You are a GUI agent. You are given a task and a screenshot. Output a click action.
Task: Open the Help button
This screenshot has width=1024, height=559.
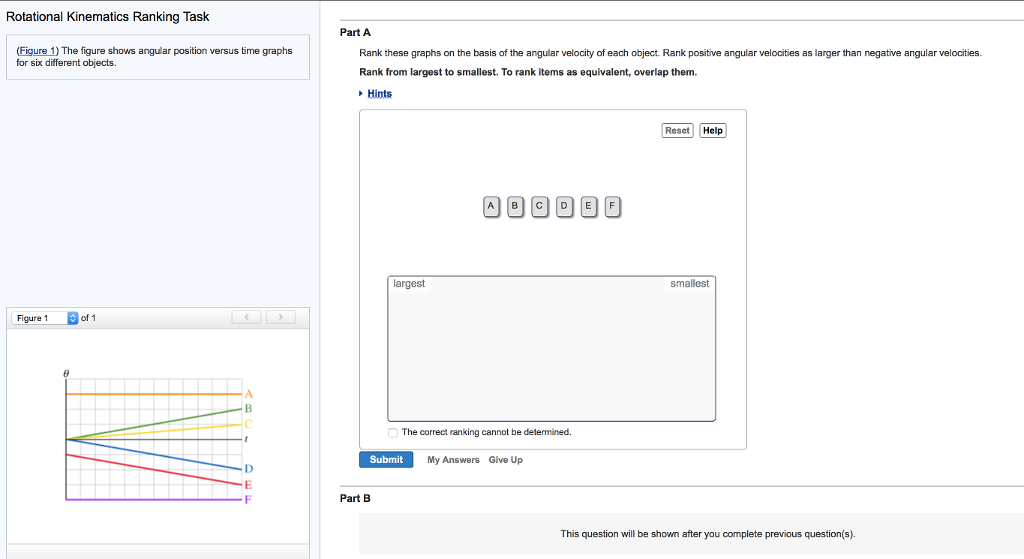[713, 131]
